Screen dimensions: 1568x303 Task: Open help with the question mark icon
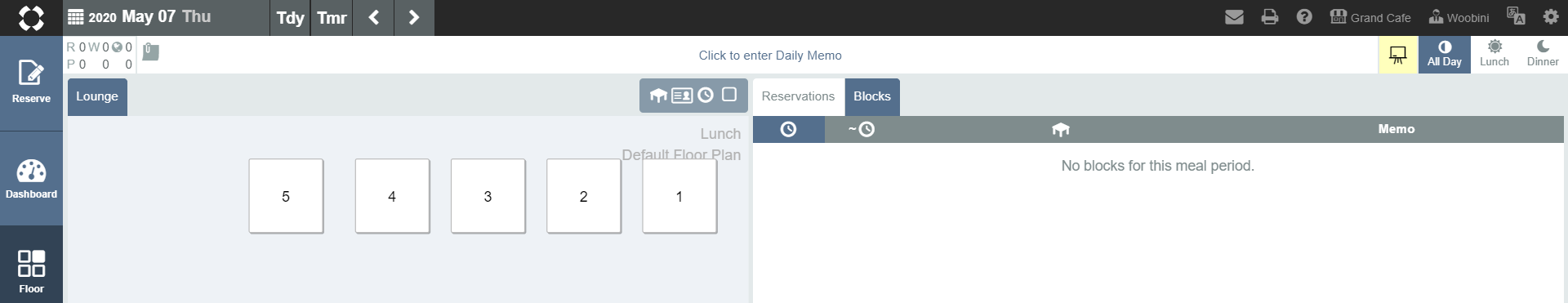(1304, 17)
